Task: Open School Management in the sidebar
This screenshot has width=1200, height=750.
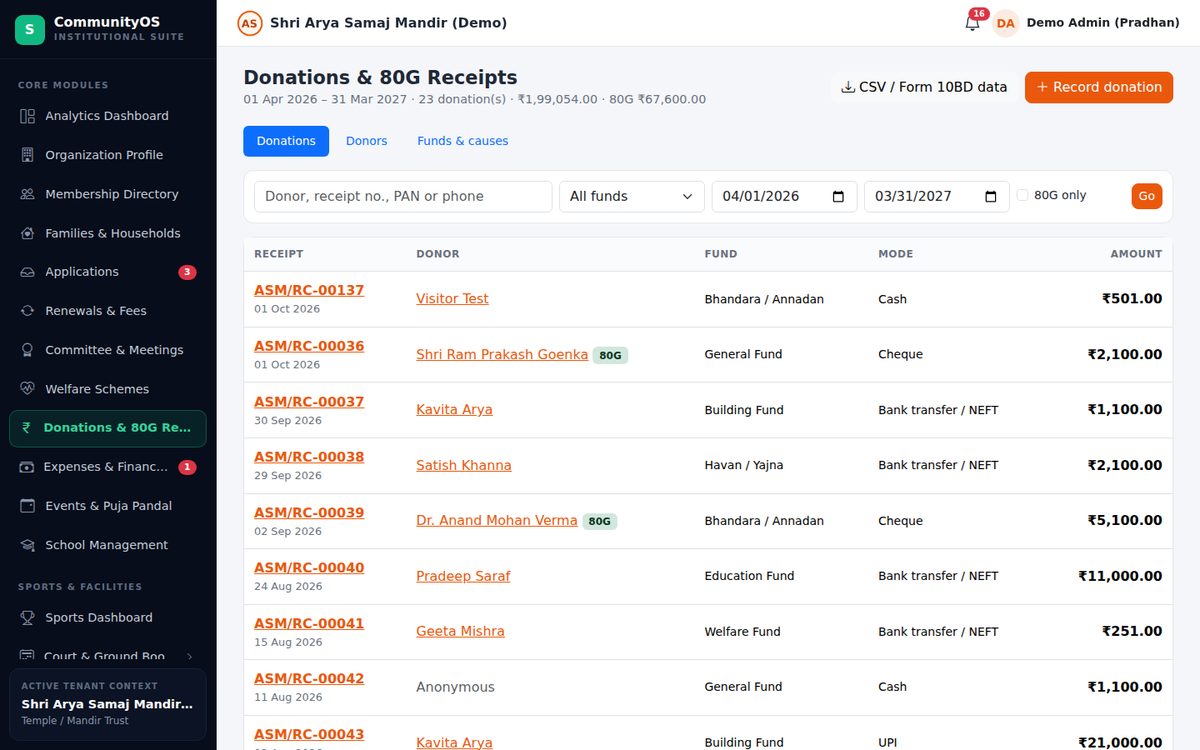Action: 108,545
